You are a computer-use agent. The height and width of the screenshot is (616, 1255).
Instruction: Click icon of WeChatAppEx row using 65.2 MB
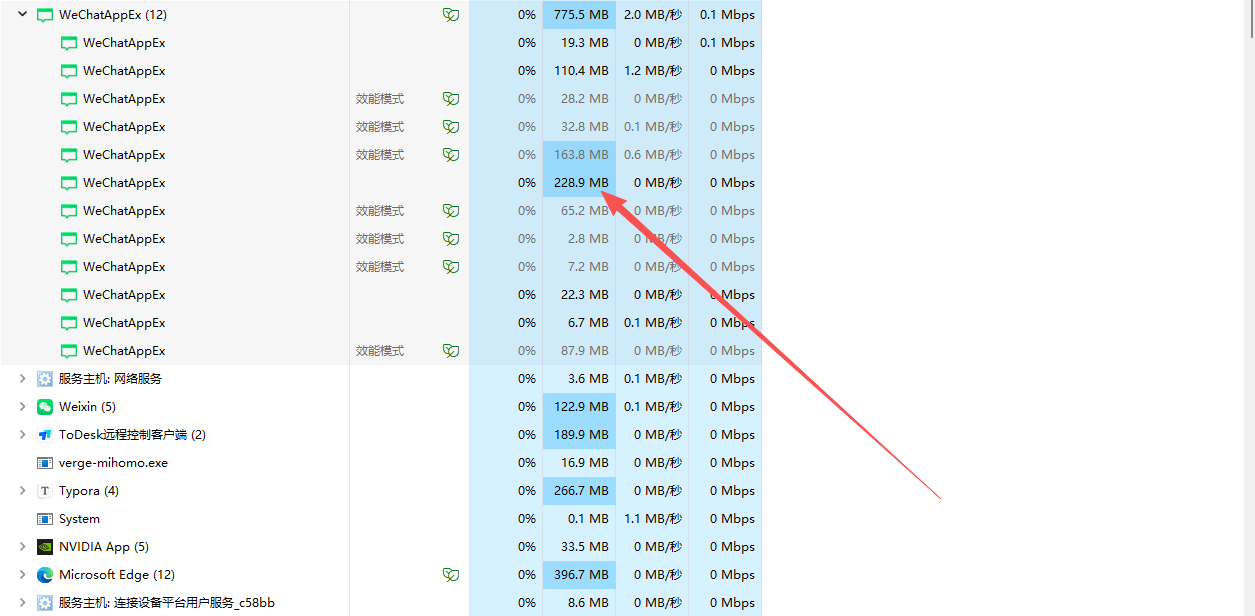(69, 211)
